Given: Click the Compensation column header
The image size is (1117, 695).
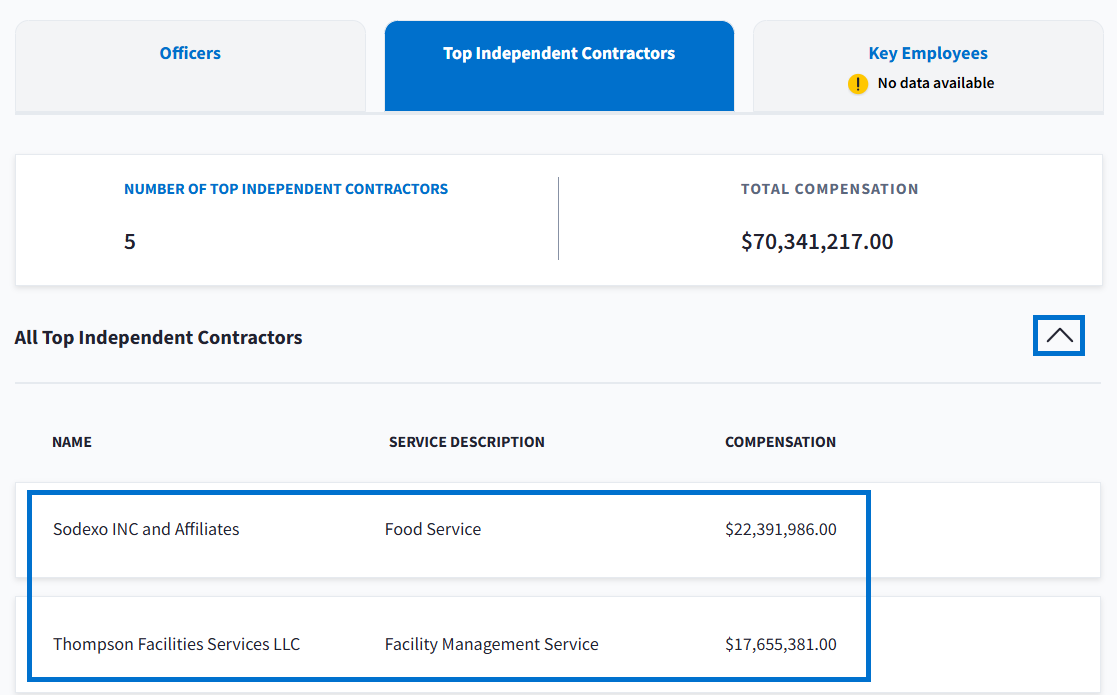Looking at the screenshot, I should tap(780, 442).
